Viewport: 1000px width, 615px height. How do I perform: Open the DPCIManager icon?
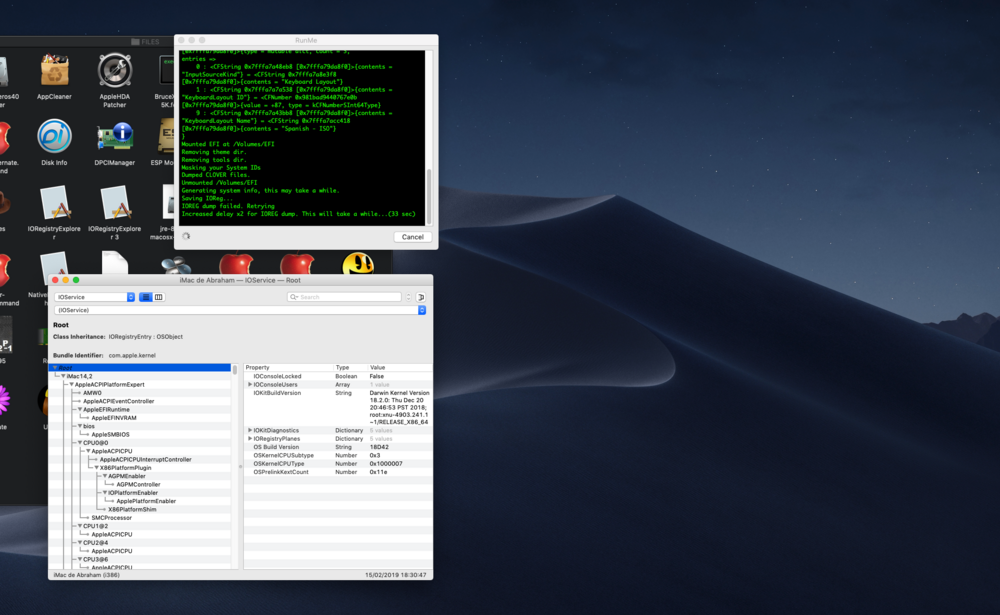point(115,137)
